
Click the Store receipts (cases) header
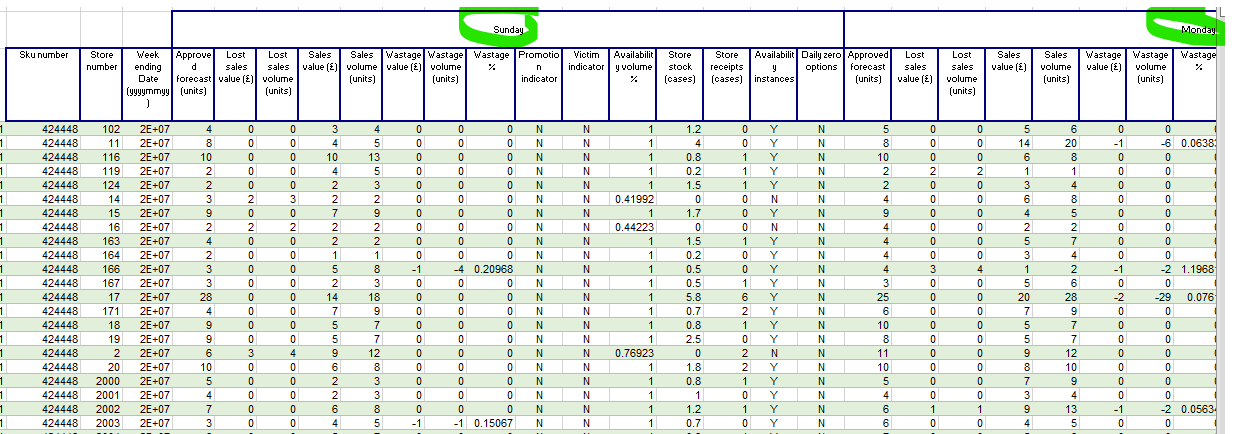728,84
